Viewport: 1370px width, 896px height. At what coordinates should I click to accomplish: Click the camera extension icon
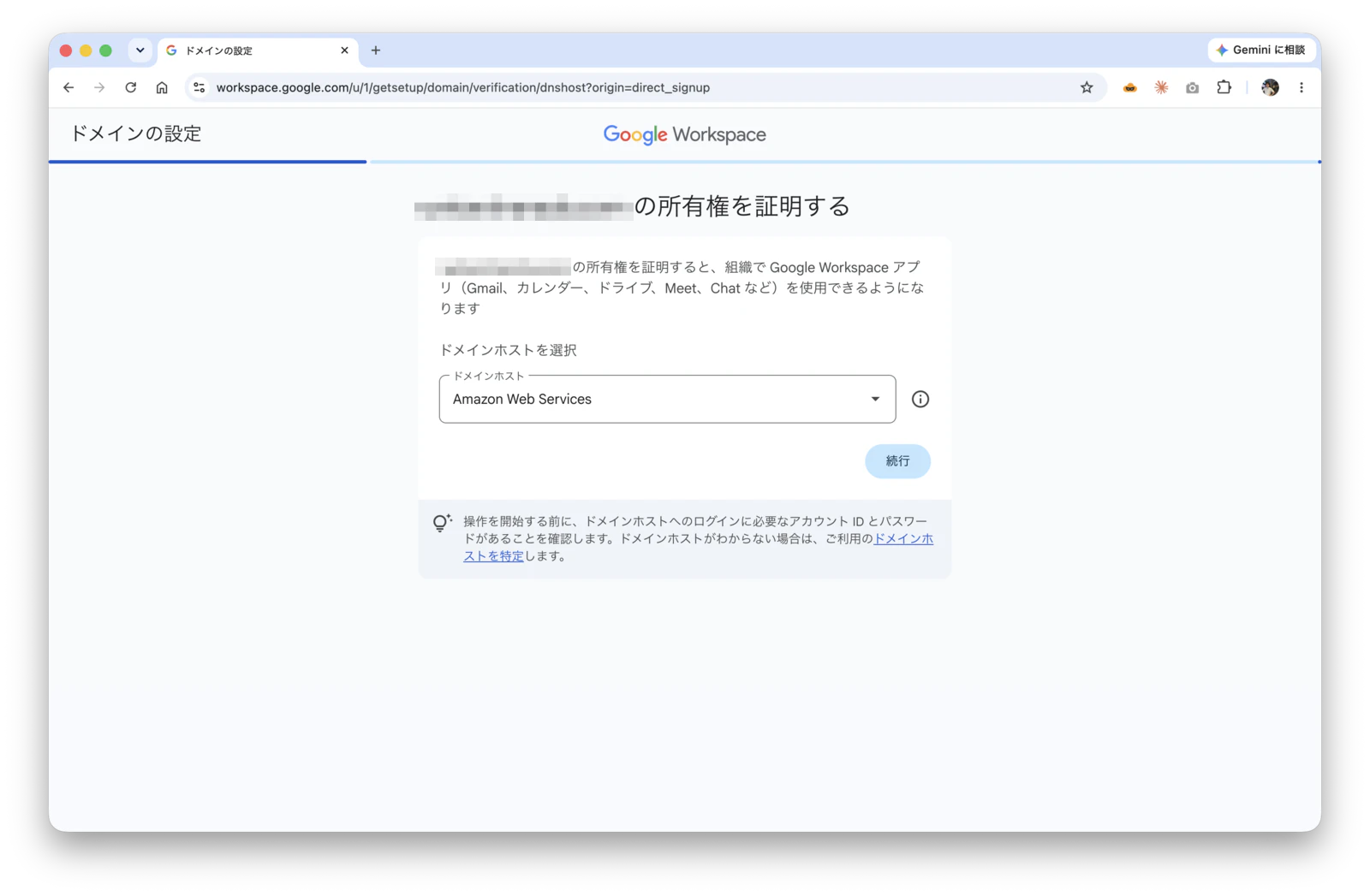pyautogui.click(x=1192, y=87)
